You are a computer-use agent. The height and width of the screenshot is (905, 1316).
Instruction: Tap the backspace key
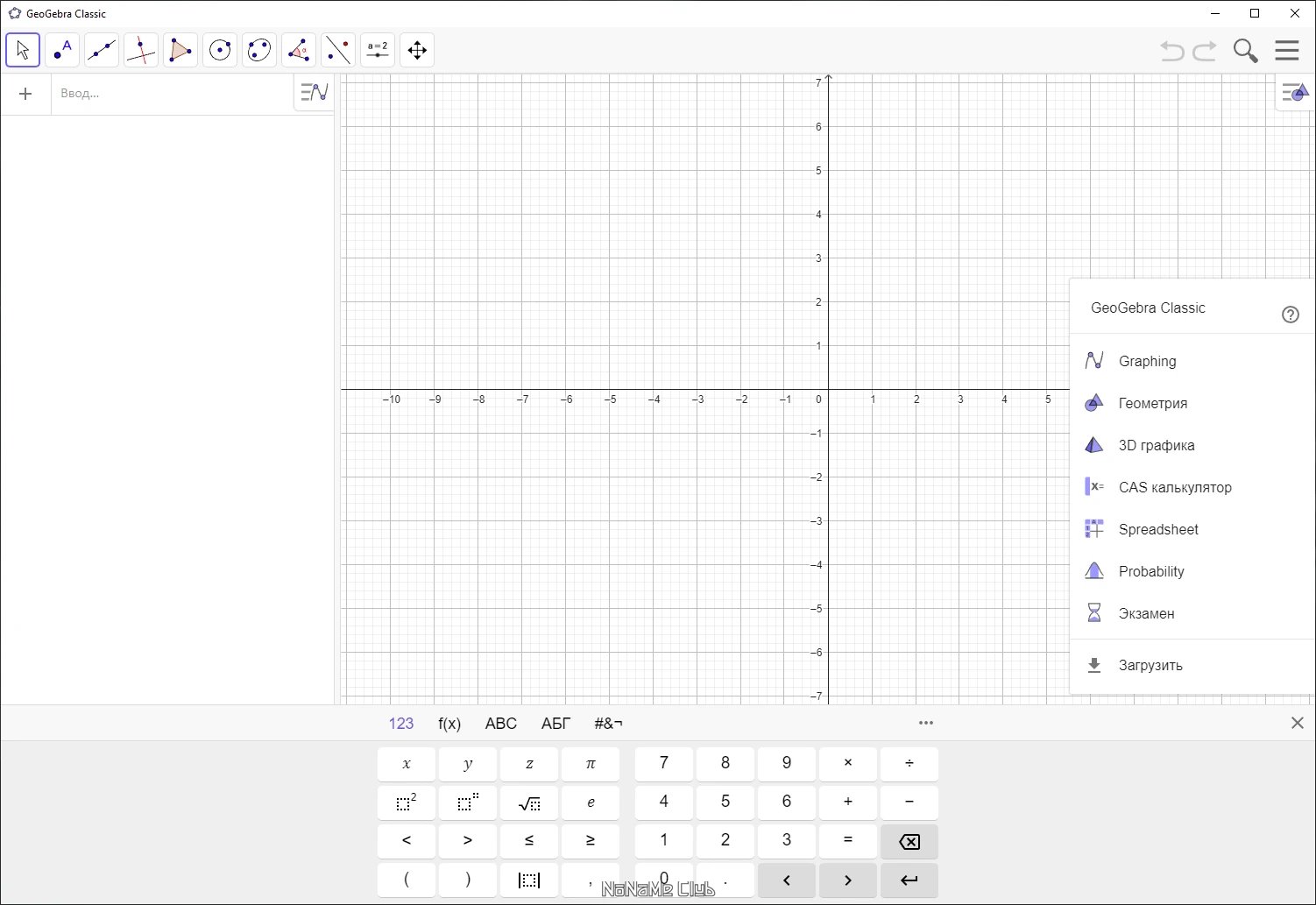909,841
